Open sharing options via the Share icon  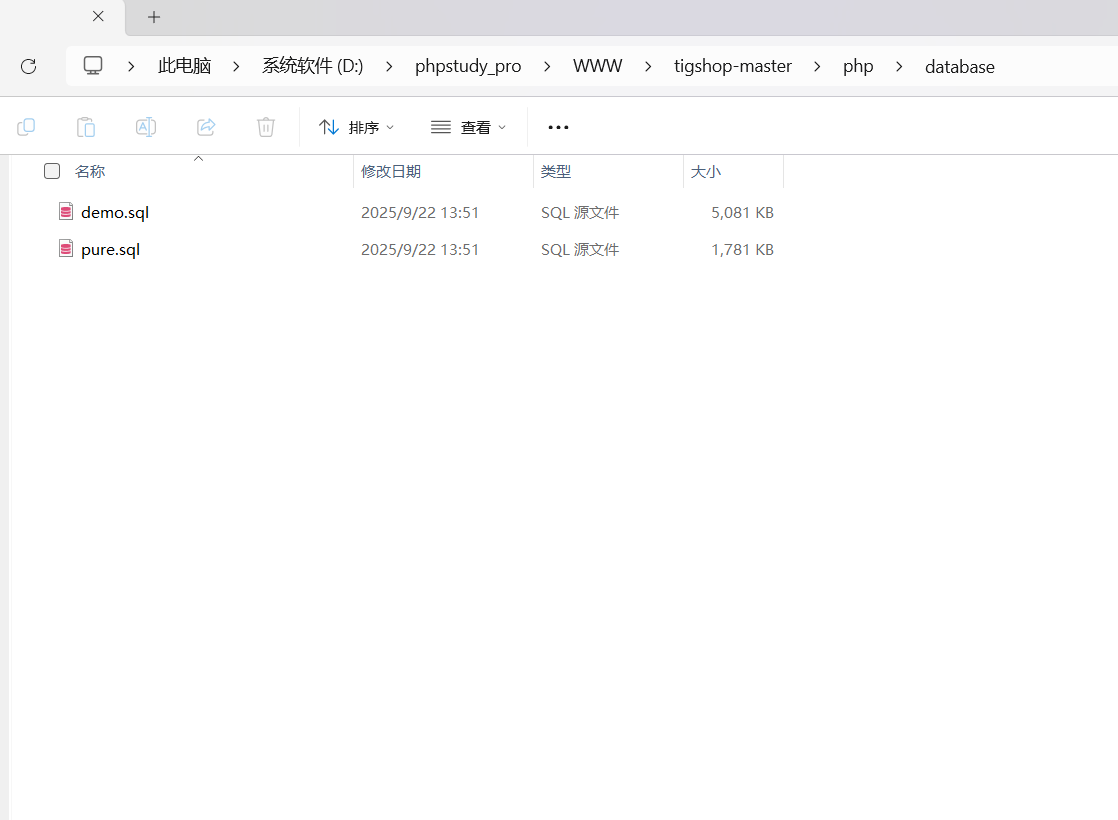point(206,127)
